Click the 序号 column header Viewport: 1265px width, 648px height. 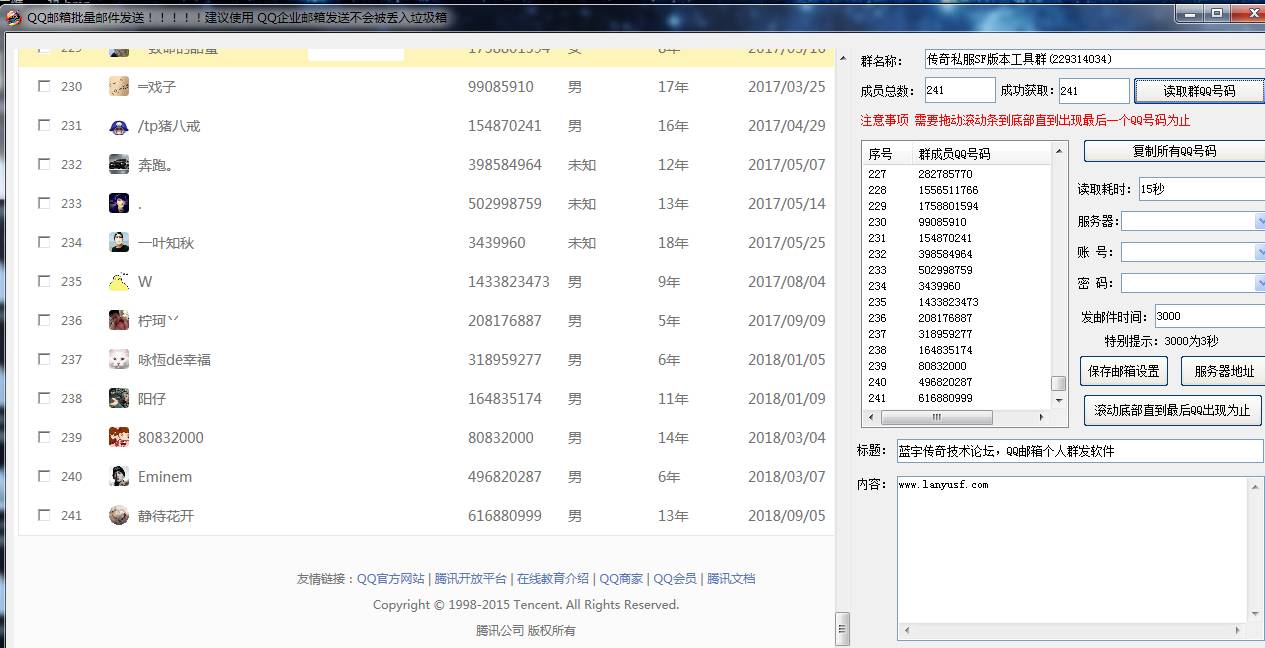[x=887, y=154]
